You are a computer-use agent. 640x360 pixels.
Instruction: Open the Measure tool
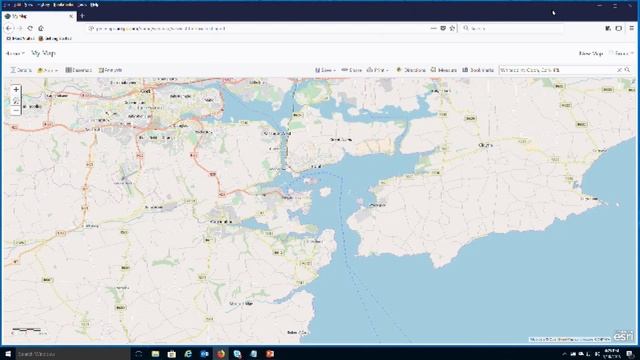[x=444, y=70]
